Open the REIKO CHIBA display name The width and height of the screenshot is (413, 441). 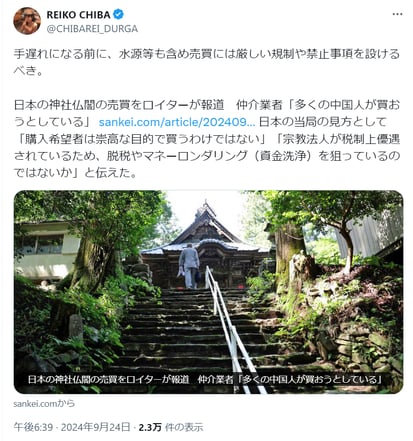78,15
